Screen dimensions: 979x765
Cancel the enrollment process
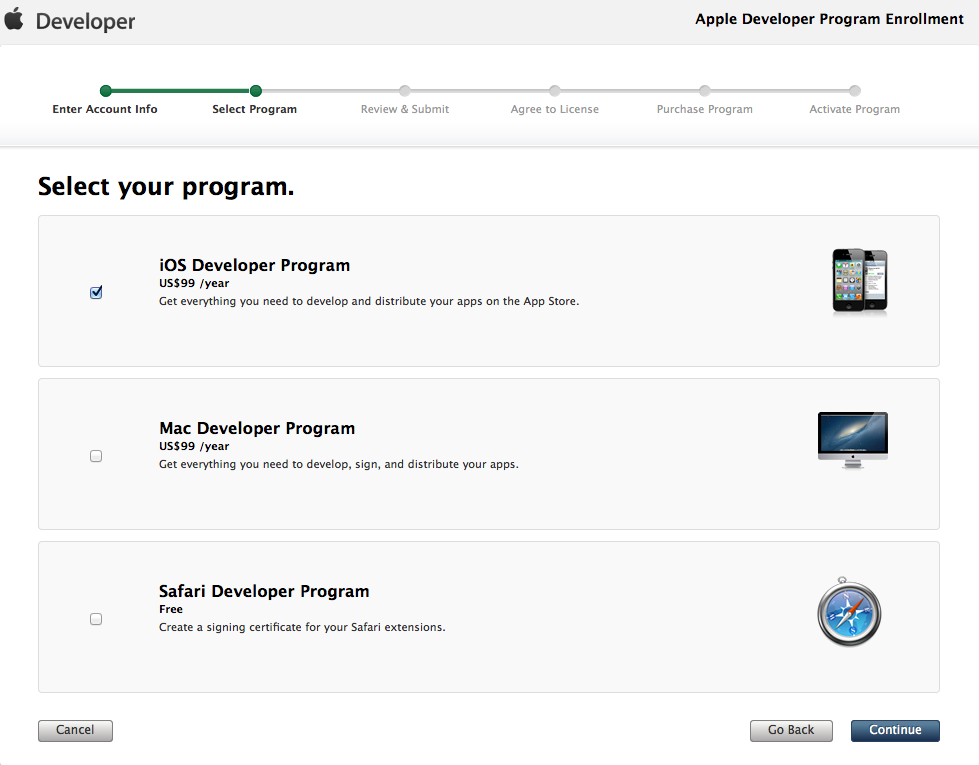point(75,730)
